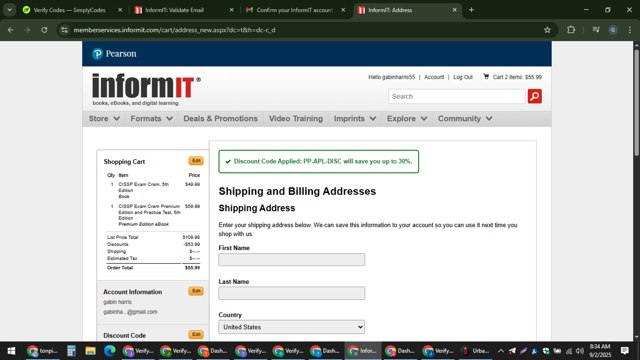Open File Explorer from taskbar

click(x=90, y=351)
